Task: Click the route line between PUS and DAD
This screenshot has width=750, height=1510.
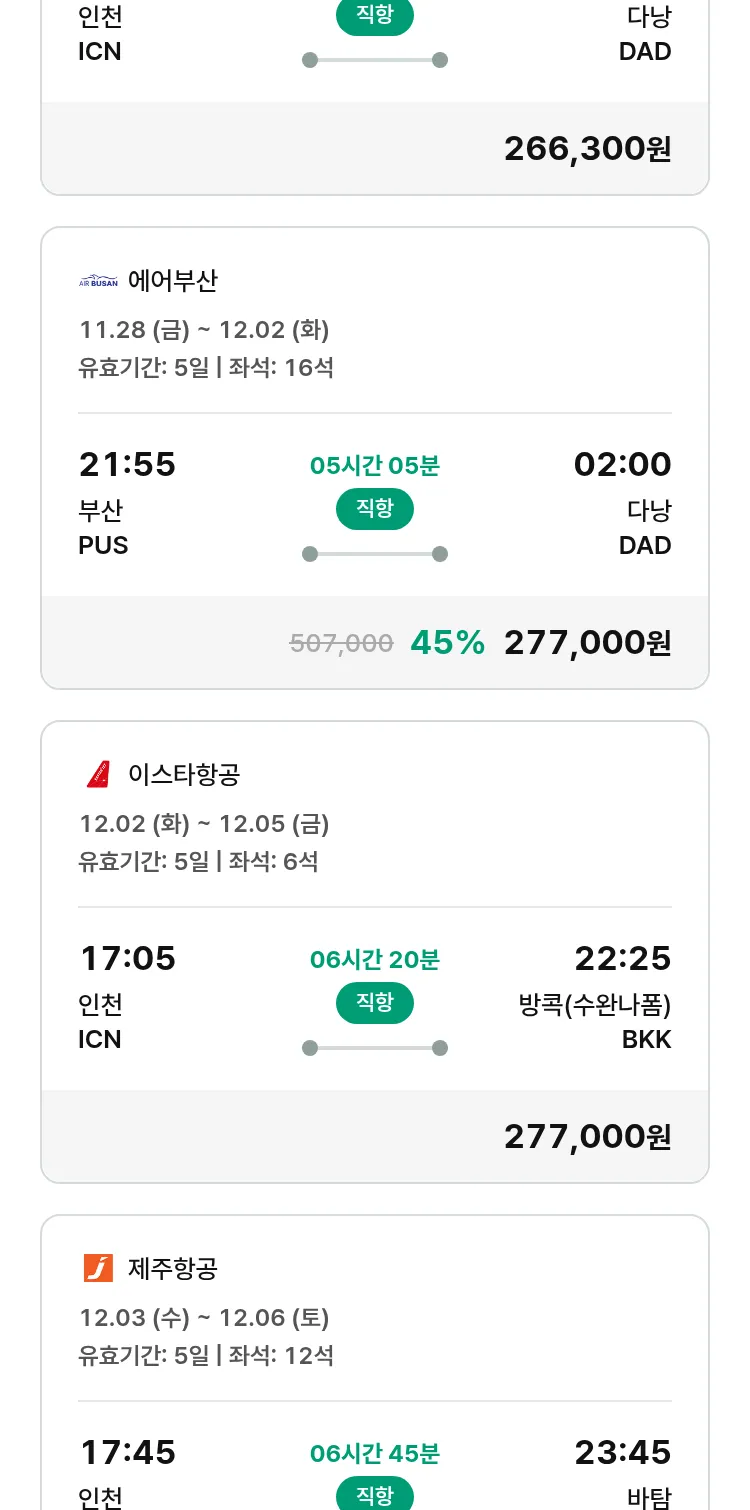Action: (375, 554)
